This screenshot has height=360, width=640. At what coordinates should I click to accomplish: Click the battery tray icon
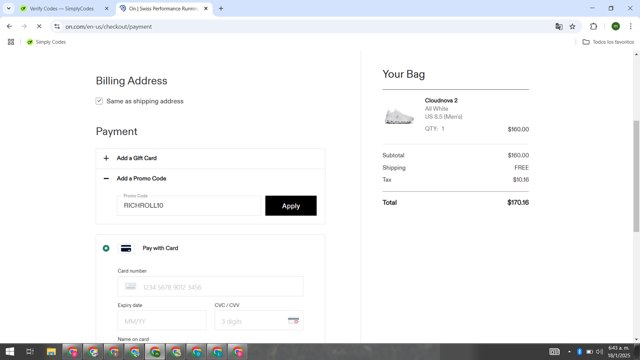tap(589, 351)
